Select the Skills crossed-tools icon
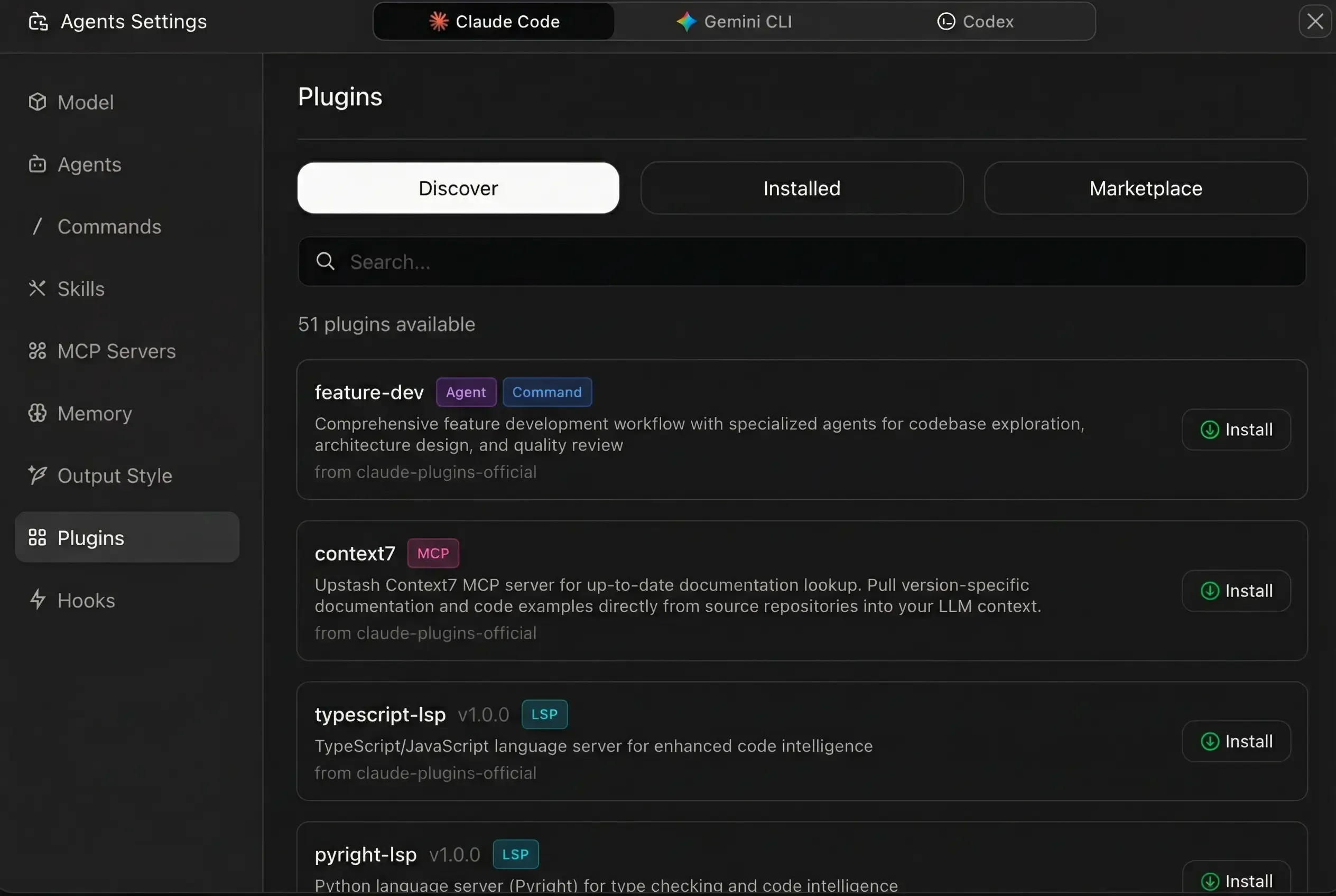Image resolution: width=1336 pixels, height=896 pixels. click(38, 288)
